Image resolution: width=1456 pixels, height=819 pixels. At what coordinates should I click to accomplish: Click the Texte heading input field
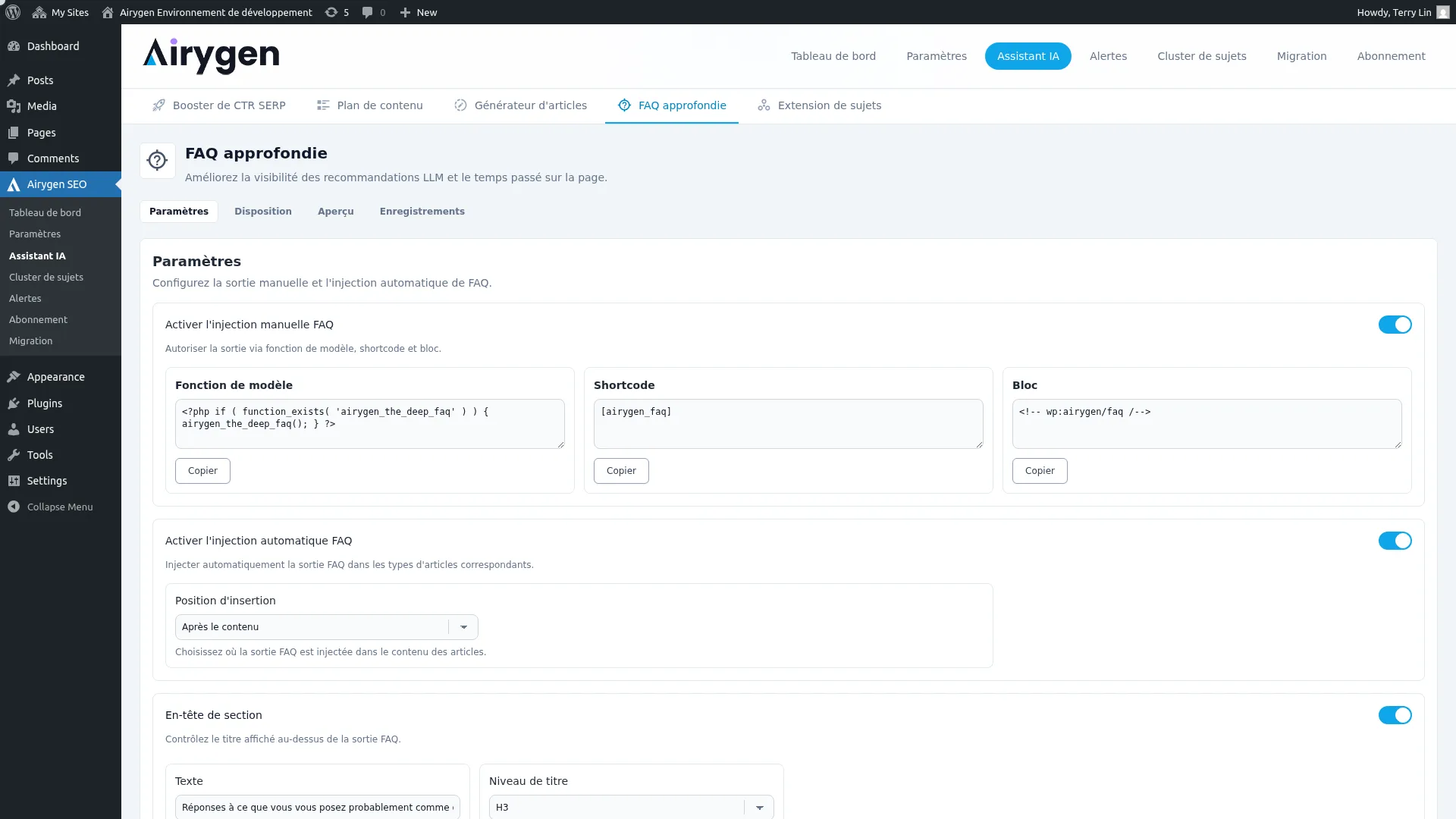(318, 807)
